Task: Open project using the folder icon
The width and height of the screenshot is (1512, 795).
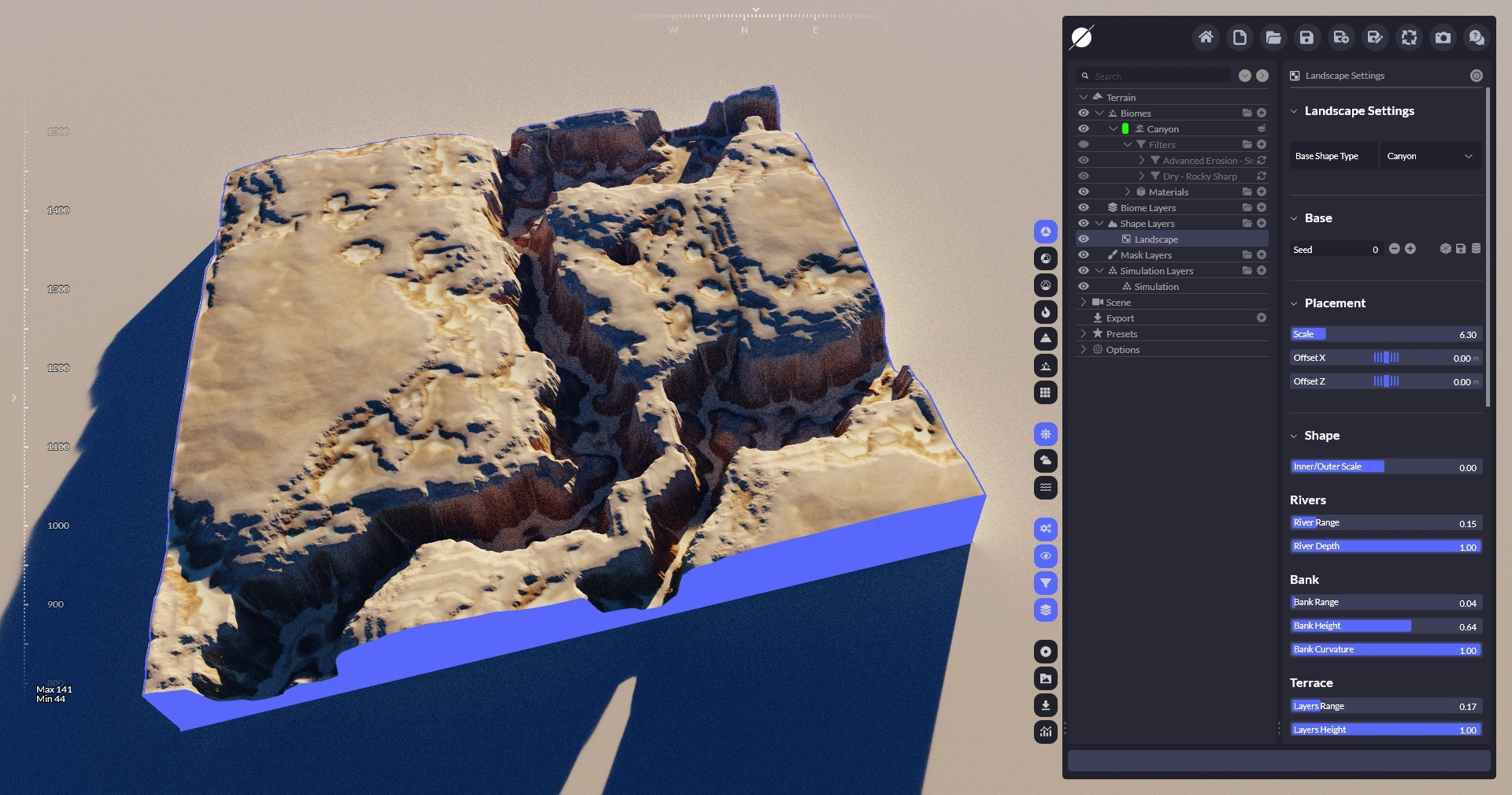Action: pyautogui.click(x=1273, y=38)
